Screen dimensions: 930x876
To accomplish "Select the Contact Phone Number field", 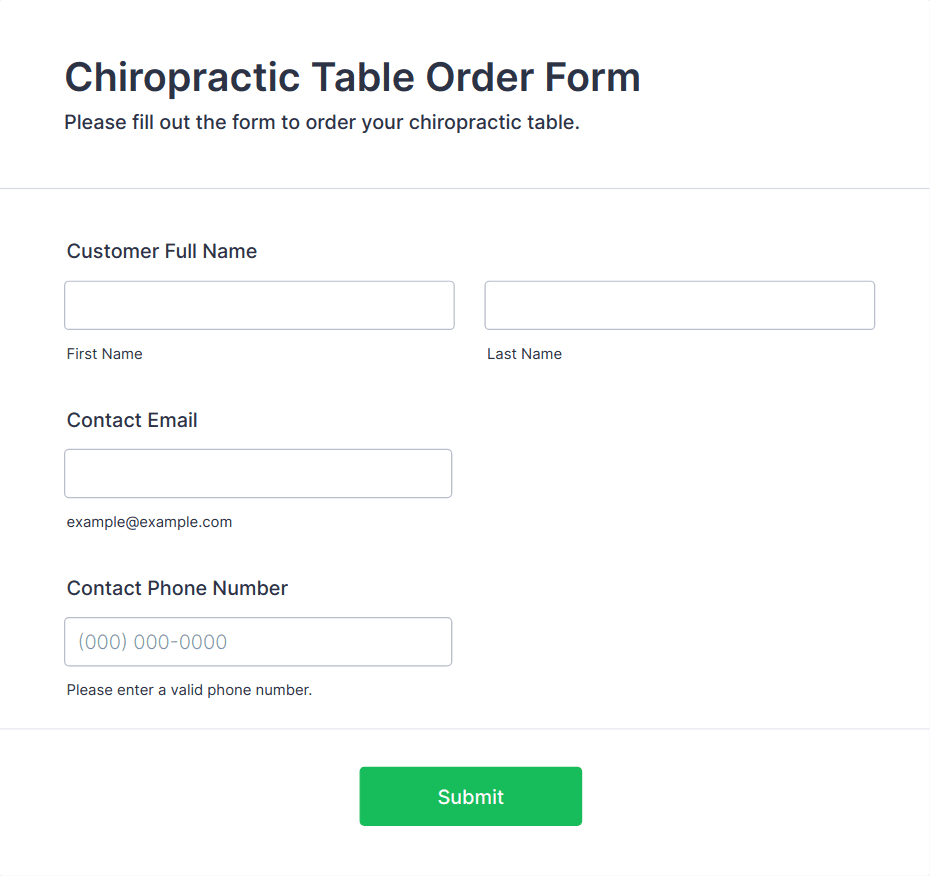I will point(258,642).
